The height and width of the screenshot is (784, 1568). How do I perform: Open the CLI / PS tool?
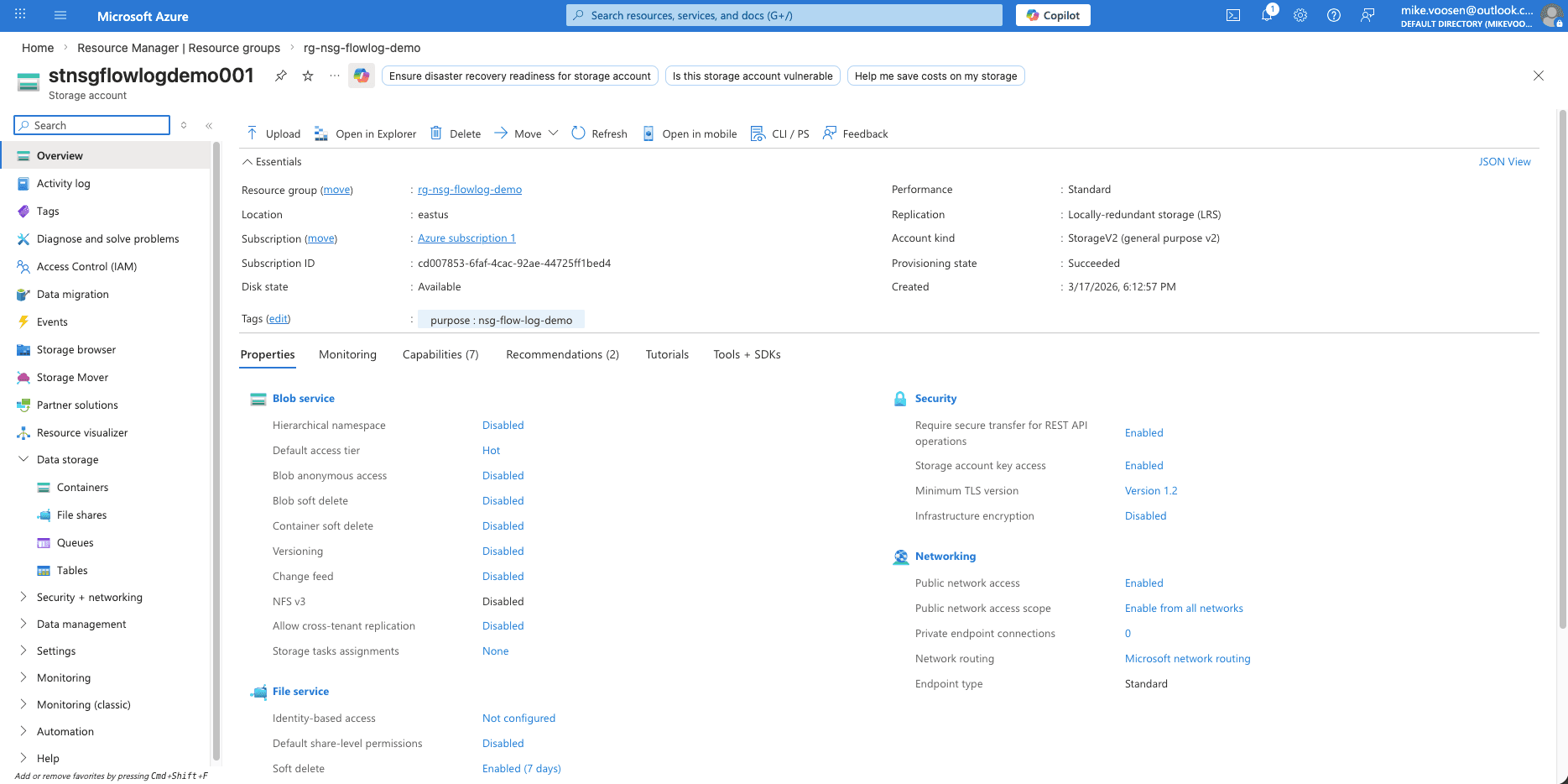point(779,133)
